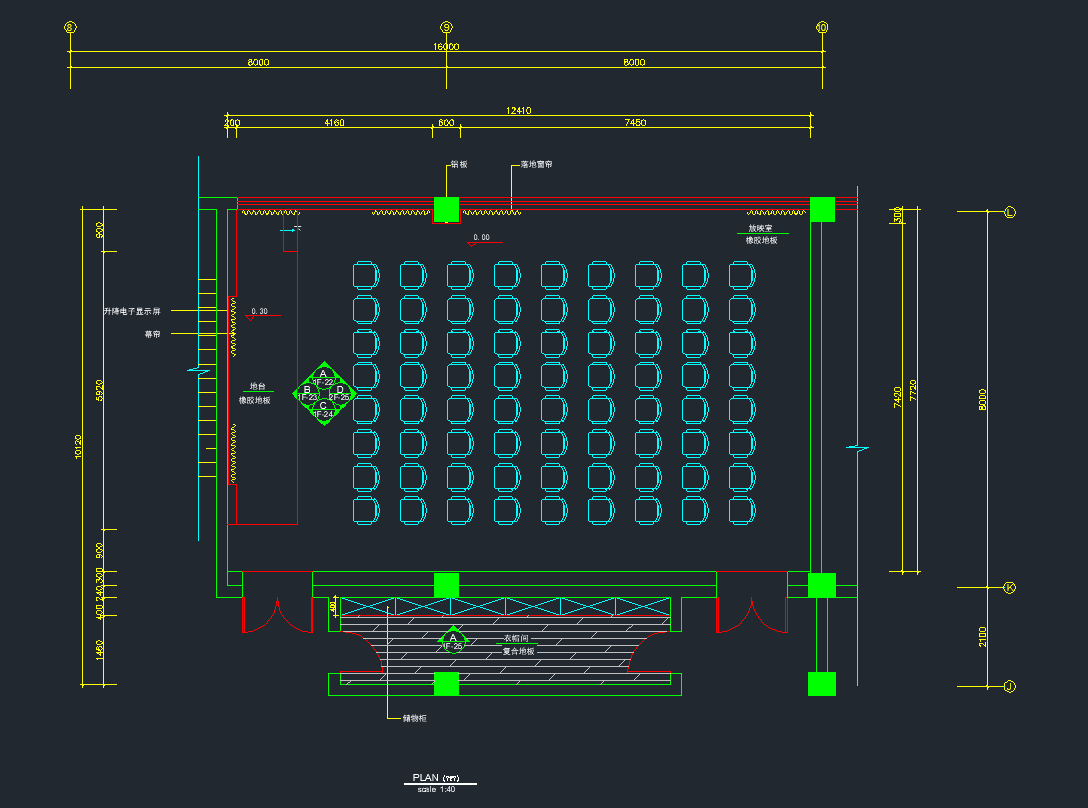The height and width of the screenshot is (808, 1088).
Task: Click the bottom-right seat in the seating grid
Action: click(x=742, y=510)
